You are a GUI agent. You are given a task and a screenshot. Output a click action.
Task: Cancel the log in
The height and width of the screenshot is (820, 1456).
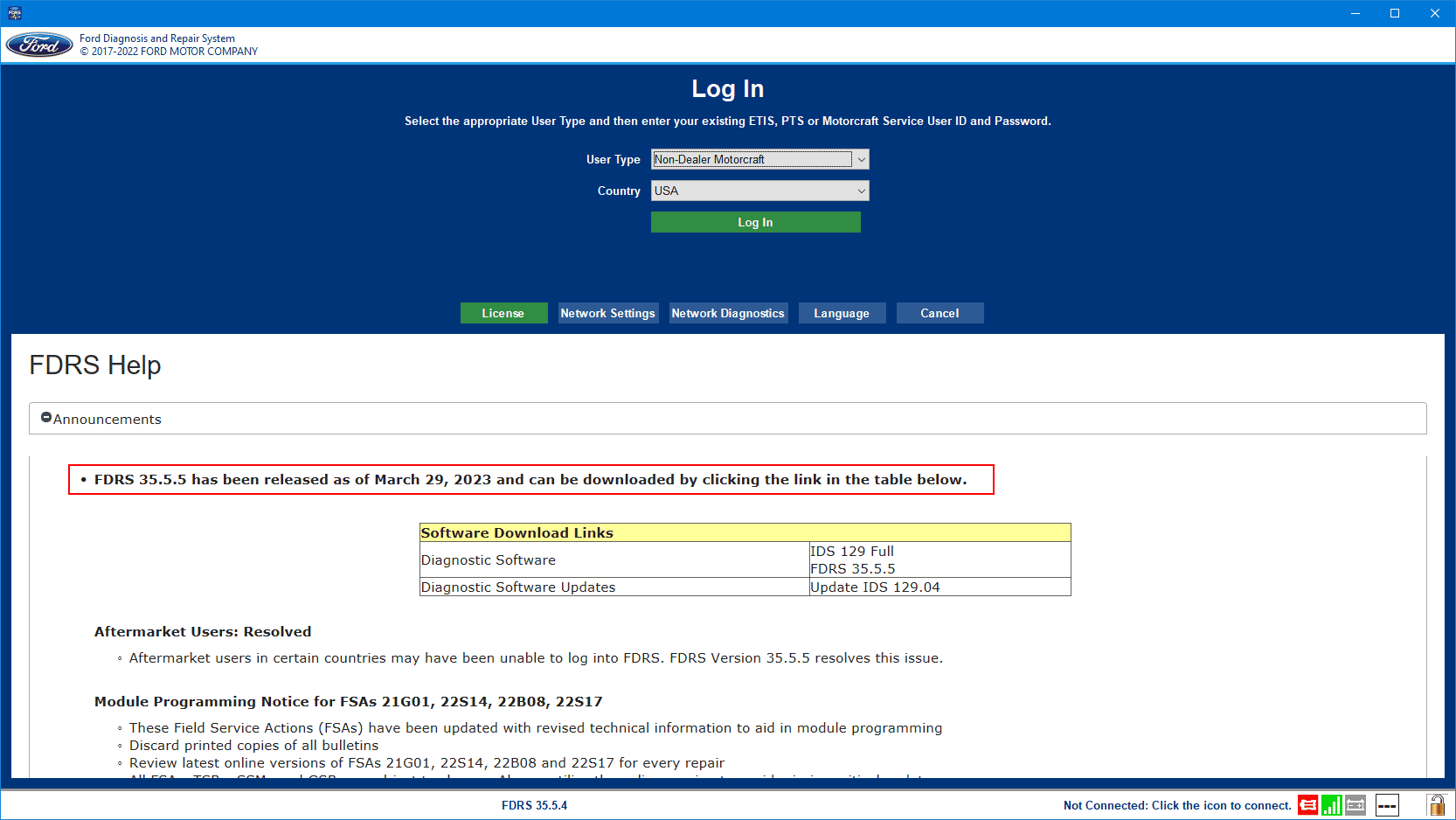939,313
